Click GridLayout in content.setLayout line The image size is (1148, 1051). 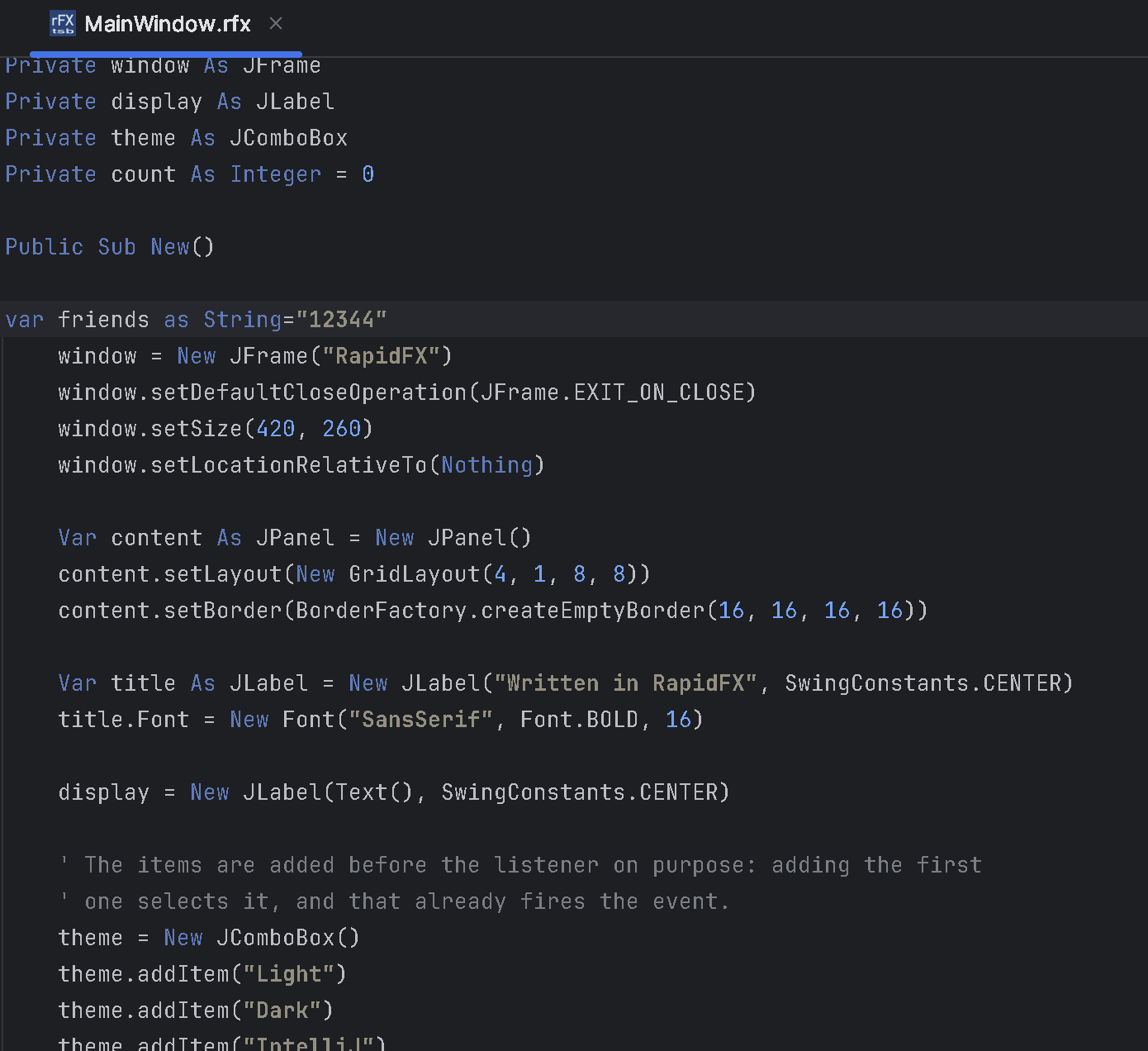[x=415, y=574]
